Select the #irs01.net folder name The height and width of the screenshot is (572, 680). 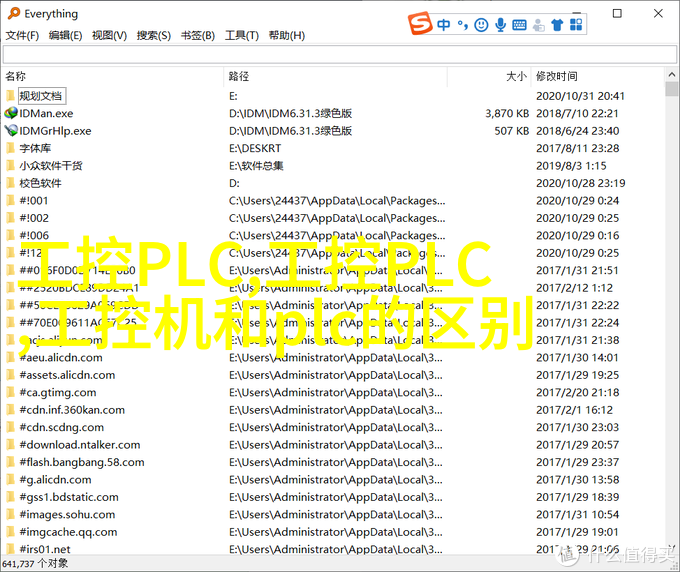pos(45,549)
